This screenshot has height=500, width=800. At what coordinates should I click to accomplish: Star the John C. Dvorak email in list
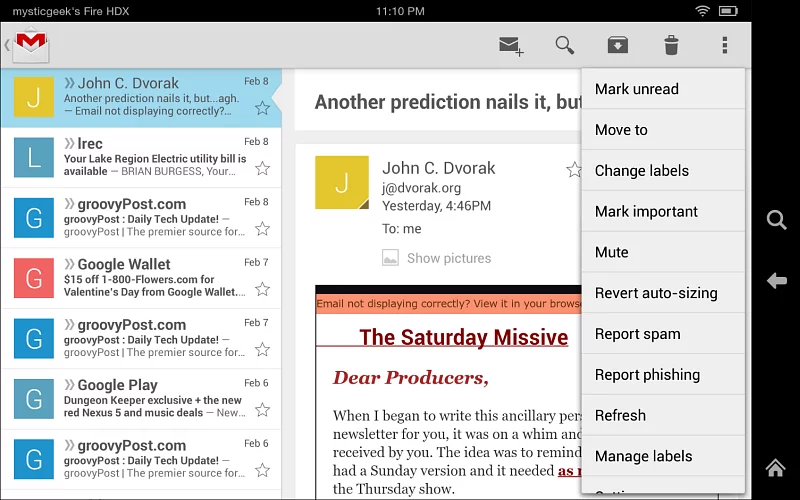(x=262, y=108)
